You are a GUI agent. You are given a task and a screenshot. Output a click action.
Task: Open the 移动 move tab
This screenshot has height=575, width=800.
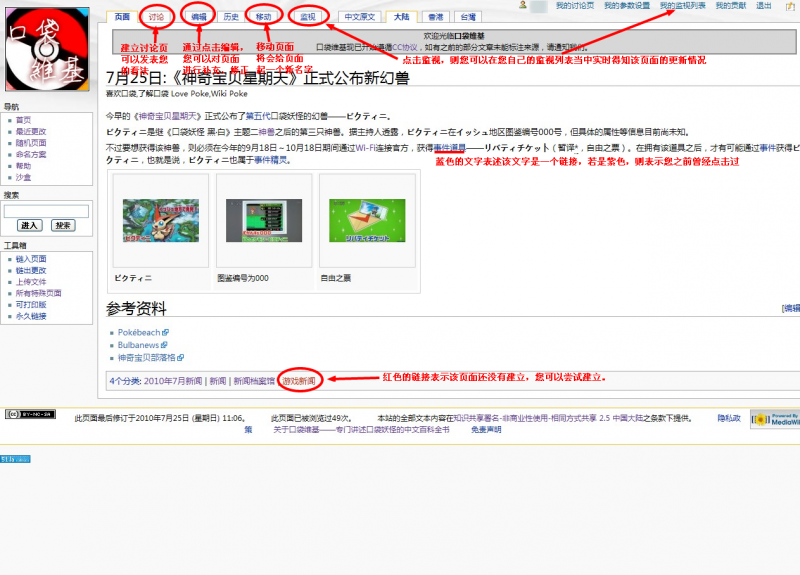[263, 17]
